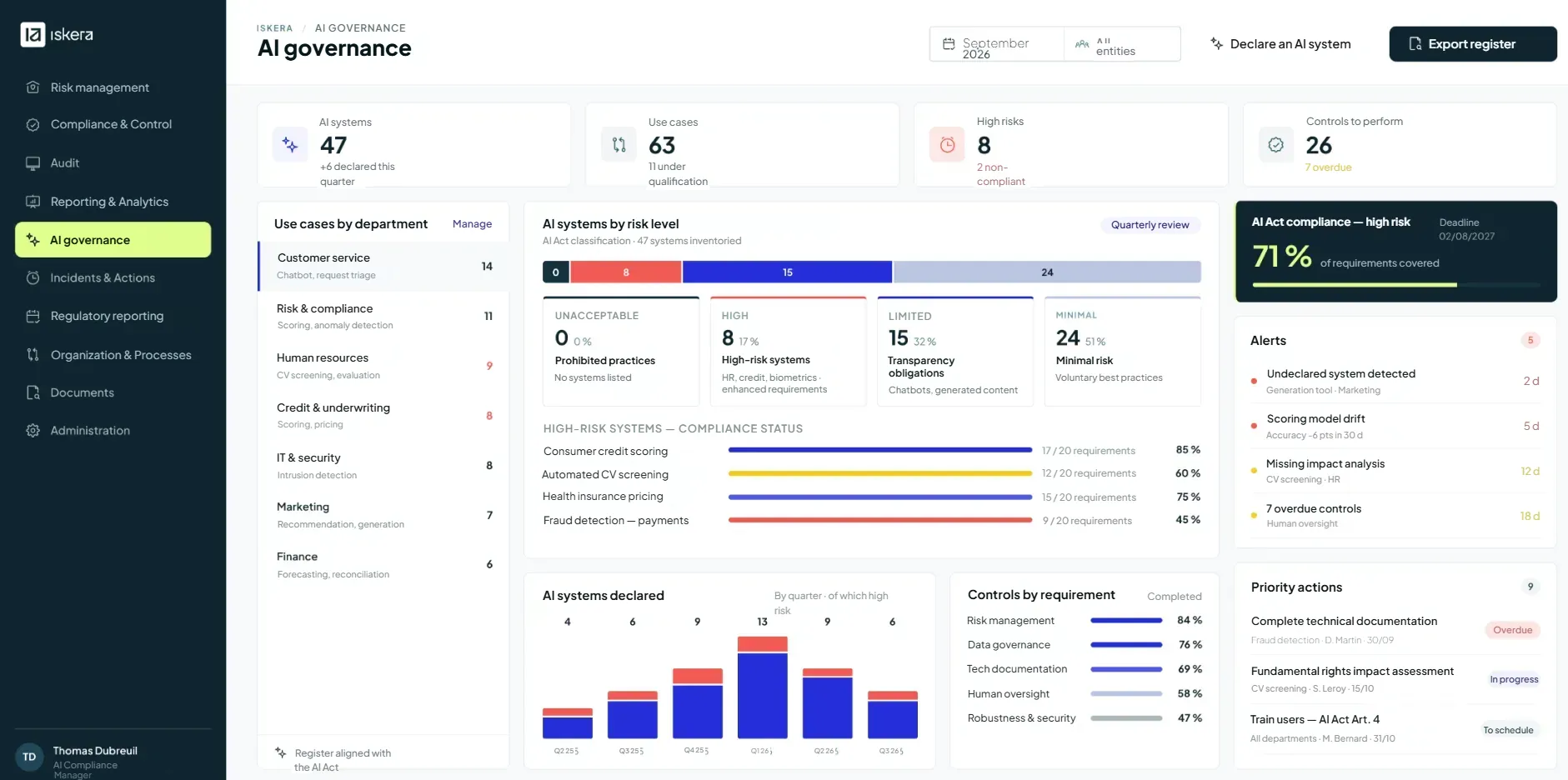Open the Scoring model drift alert
This screenshot has width=1568, height=780.
1395,426
